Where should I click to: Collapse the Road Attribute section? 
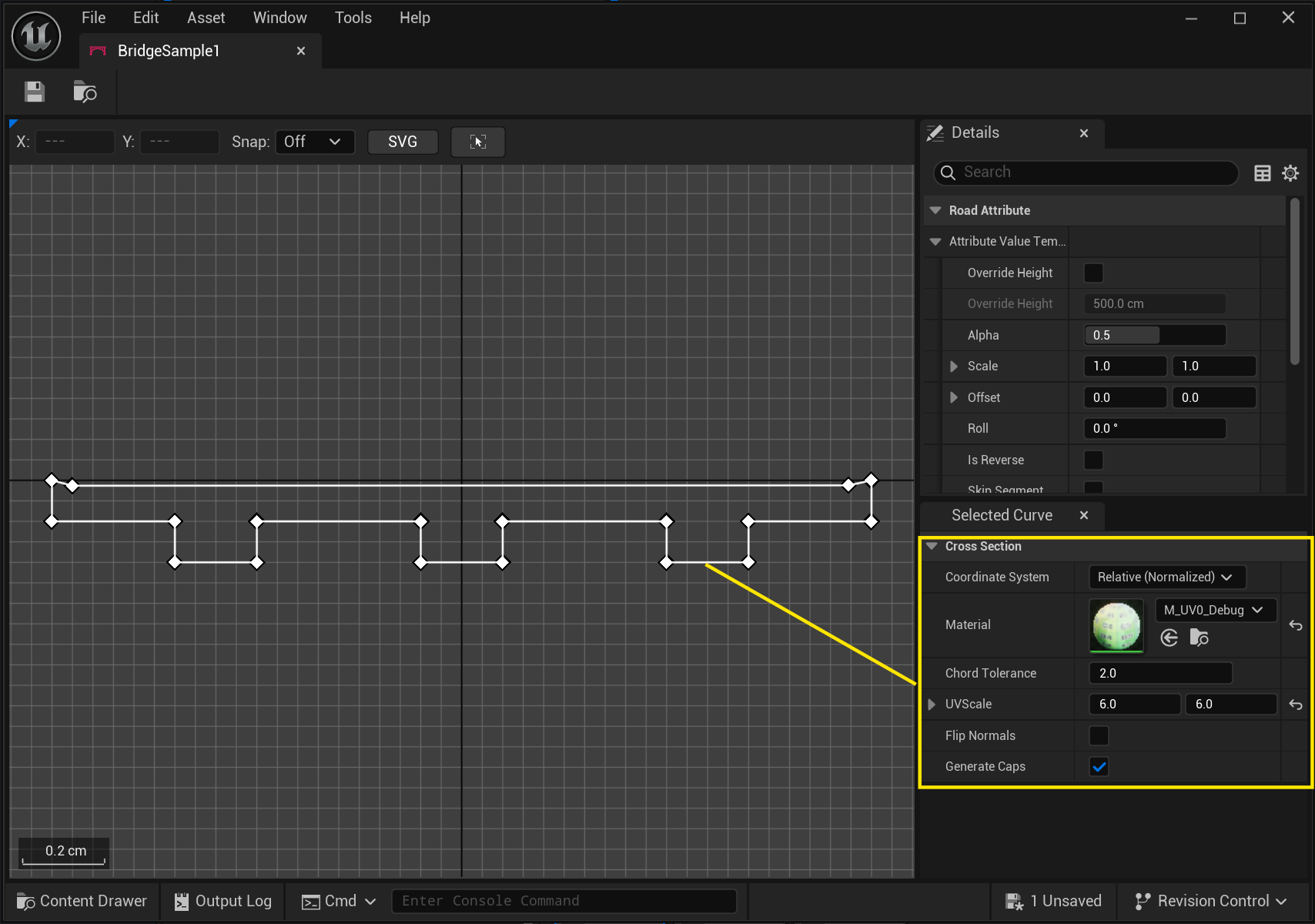coord(935,210)
